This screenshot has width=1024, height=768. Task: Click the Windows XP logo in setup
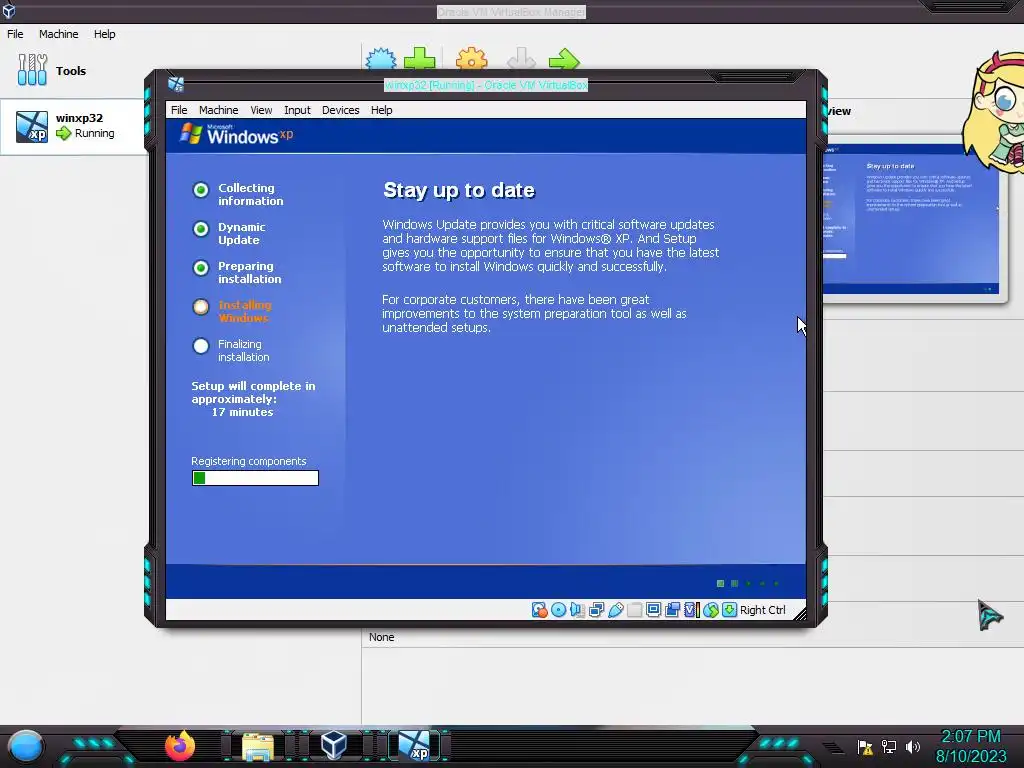pos(236,134)
